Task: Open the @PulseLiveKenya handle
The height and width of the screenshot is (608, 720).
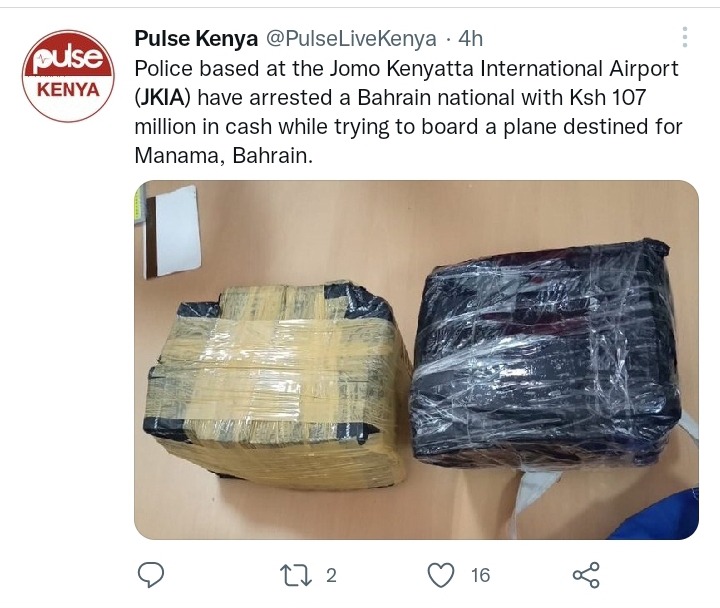Action: 351,39
